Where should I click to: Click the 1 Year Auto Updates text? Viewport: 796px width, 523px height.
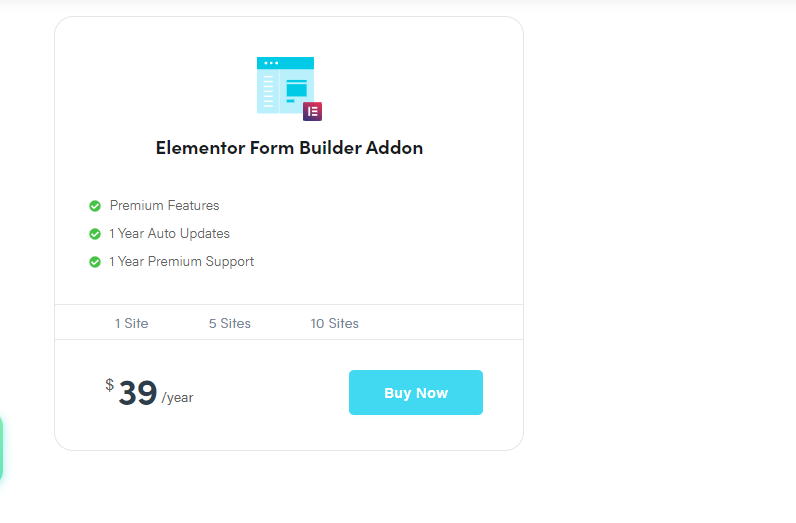click(x=170, y=234)
